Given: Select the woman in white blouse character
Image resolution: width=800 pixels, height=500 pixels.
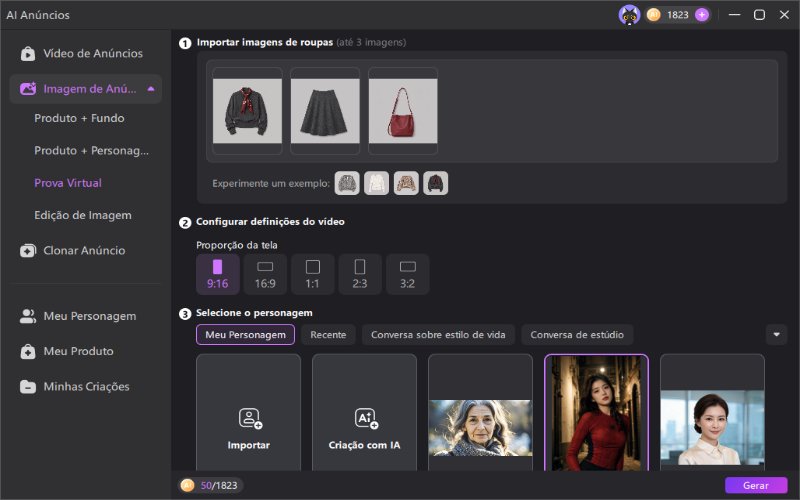Looking at the screenshot, I should click(712, 412).
